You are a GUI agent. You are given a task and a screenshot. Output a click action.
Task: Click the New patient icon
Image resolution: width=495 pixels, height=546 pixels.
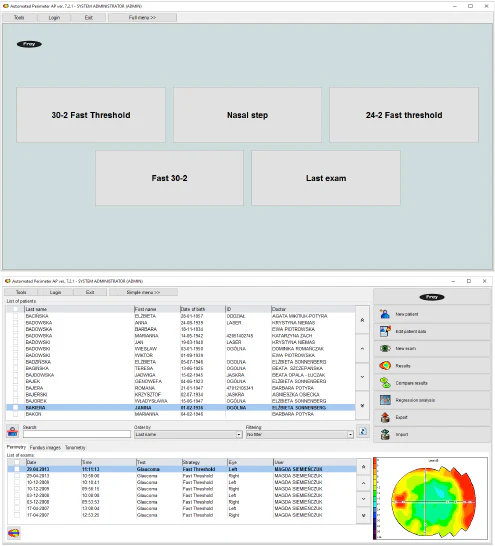(385, 314)
